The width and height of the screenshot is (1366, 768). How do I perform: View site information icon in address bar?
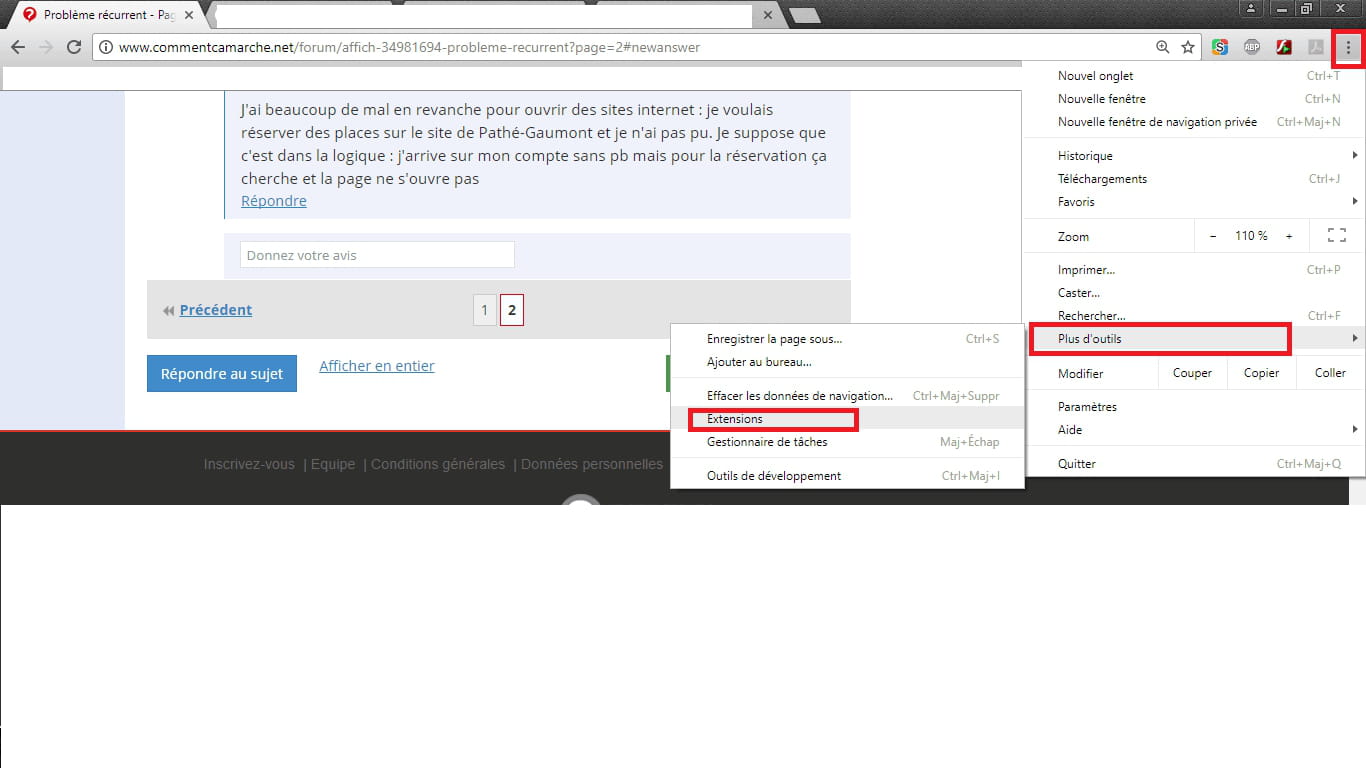105,47
